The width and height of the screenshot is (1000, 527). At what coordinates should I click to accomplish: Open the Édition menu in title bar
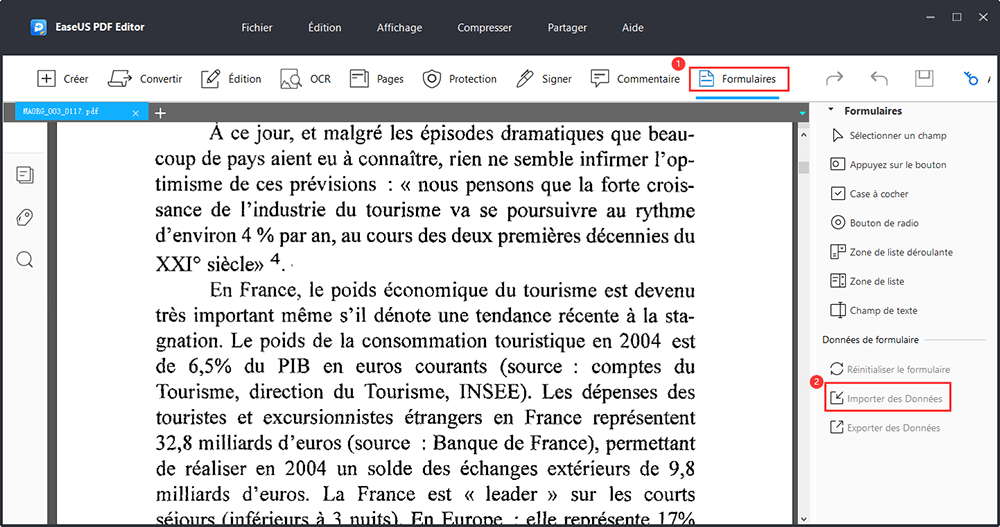[x=325, y=27]
